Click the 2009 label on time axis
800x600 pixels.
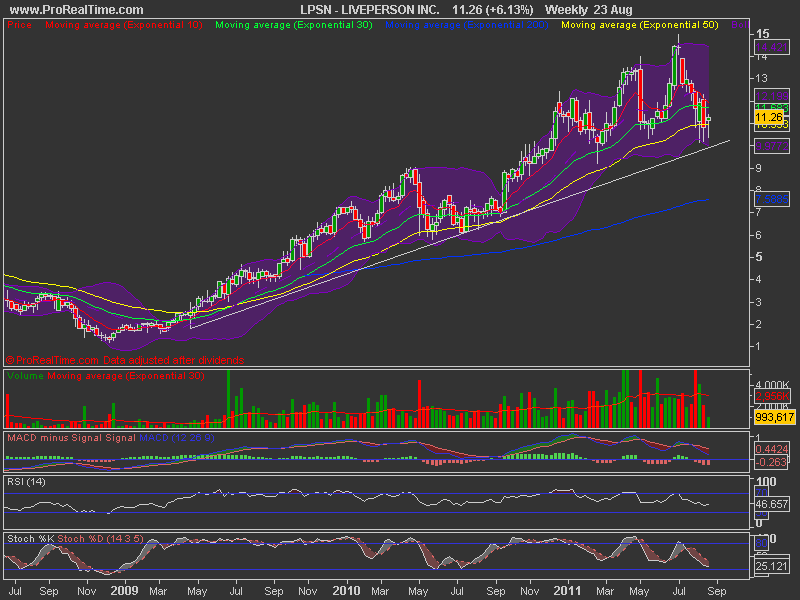[124, 591]
